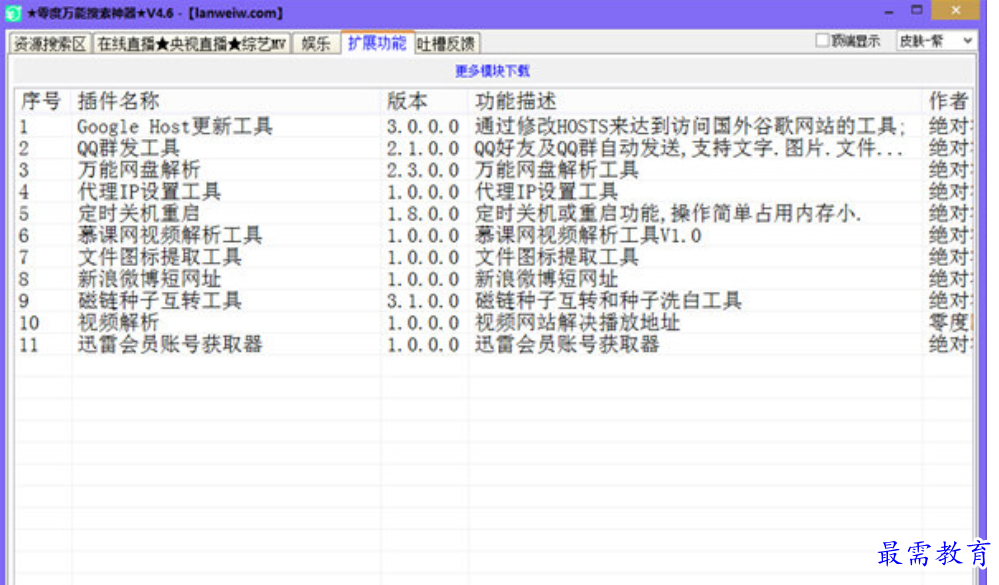Sort by the 插件名称 column header

(x=118, y=102)
